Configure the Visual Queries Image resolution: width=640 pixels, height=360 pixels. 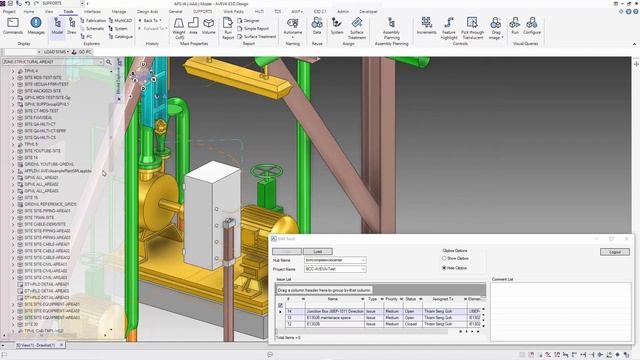click(532, 26)
